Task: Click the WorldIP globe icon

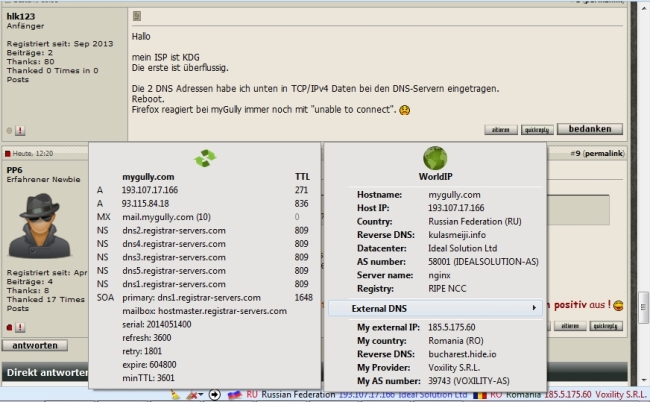Action: 435,158
